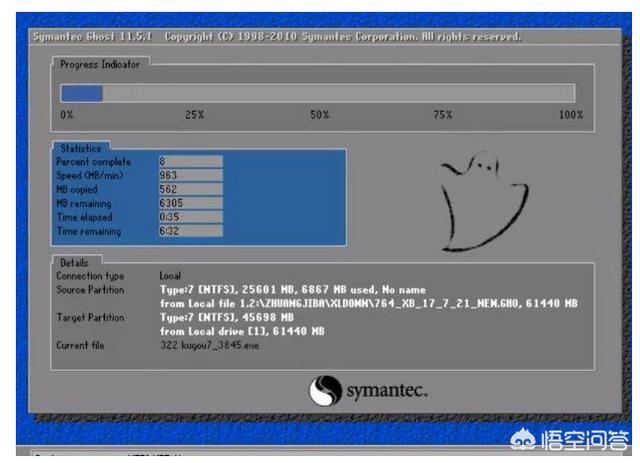
Task: Click the filled blue portion of the progress bar
Action: [82, 93]
